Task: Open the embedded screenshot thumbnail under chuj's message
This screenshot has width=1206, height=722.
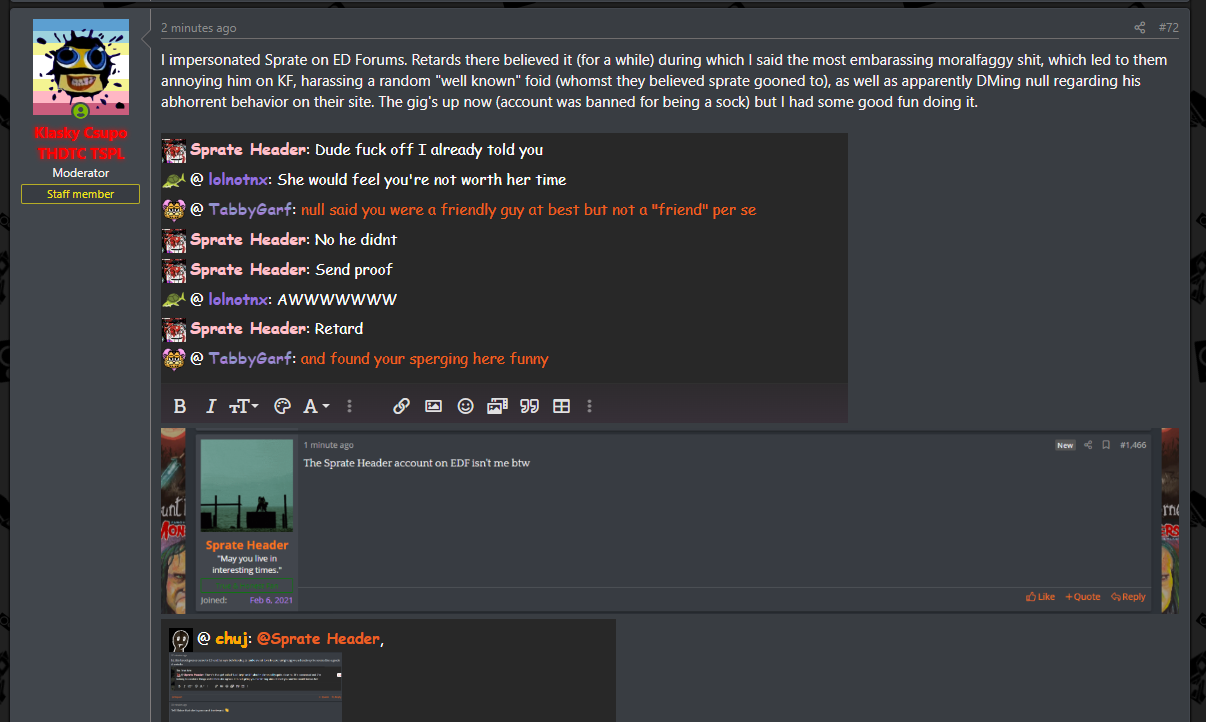Action: [256, 687]
